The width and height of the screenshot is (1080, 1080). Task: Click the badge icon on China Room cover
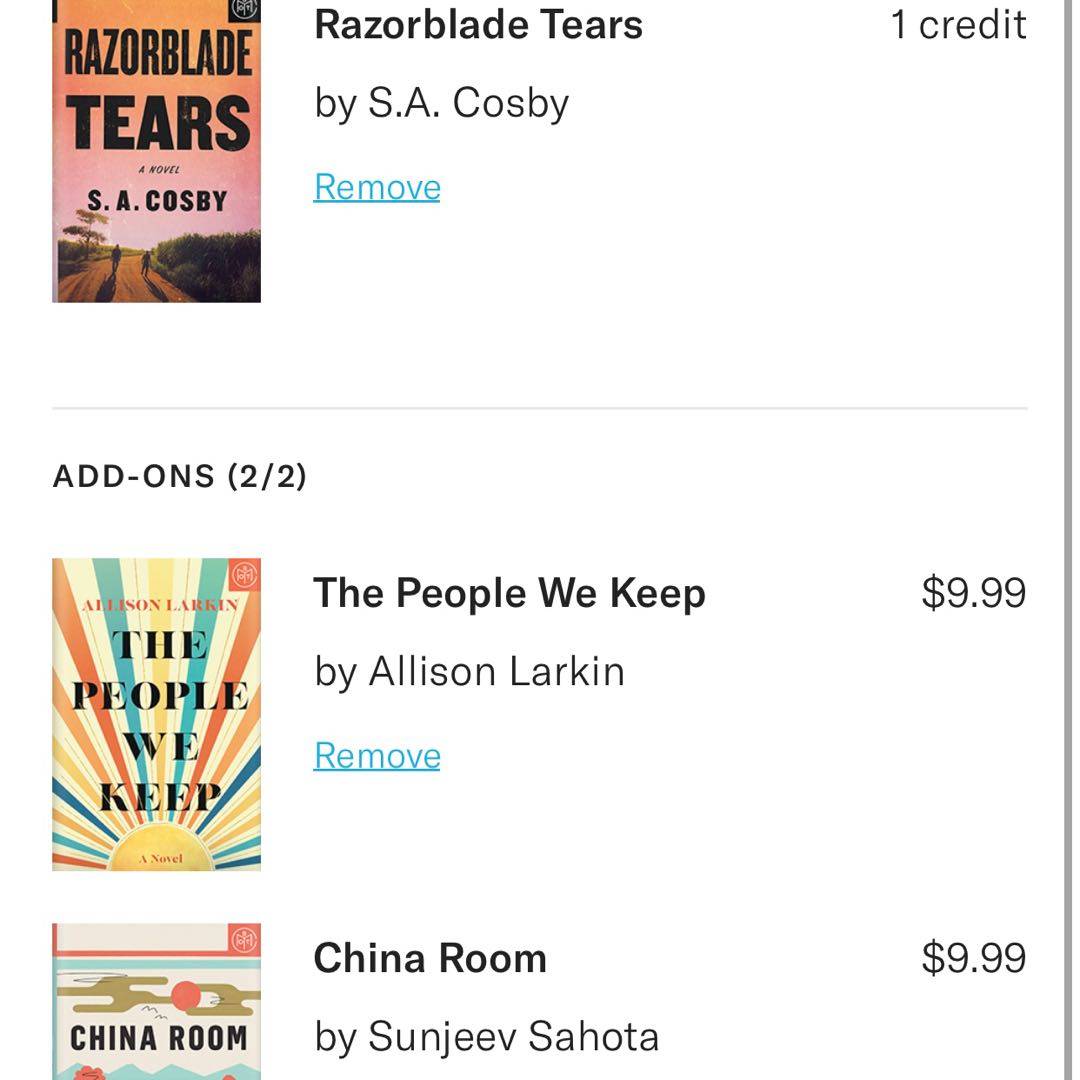tap(245, 940)
